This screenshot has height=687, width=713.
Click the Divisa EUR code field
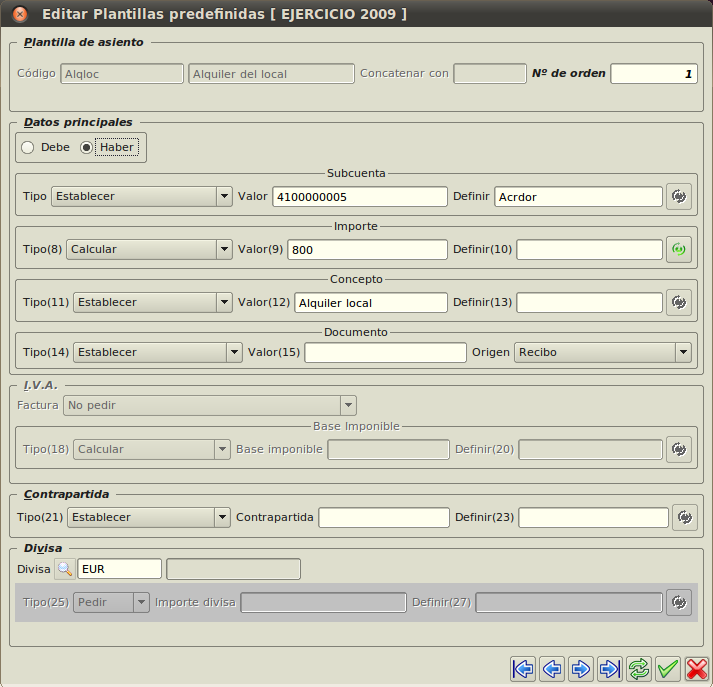(x=120, y=569)
